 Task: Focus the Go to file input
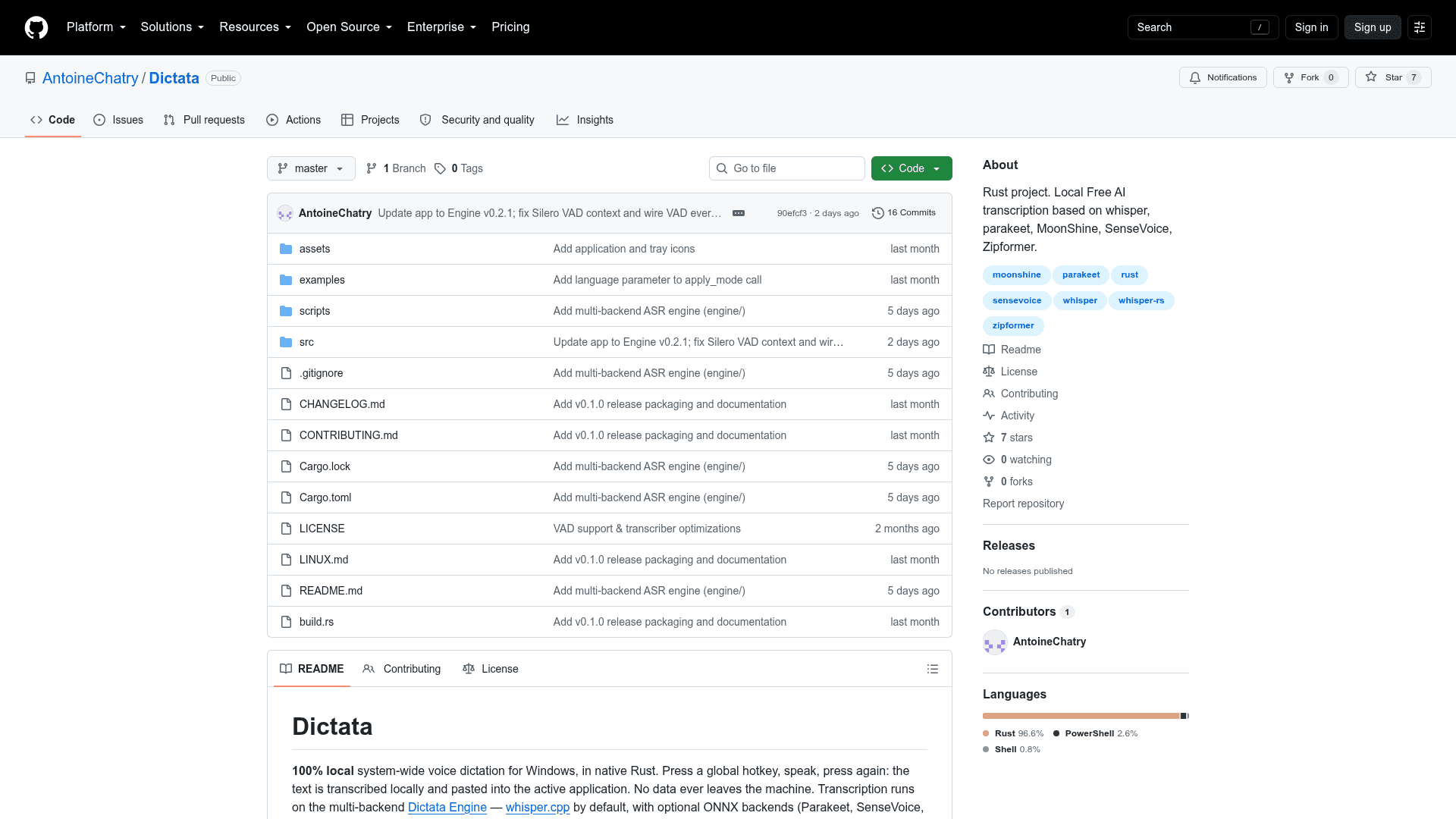(x=787, y=168)
